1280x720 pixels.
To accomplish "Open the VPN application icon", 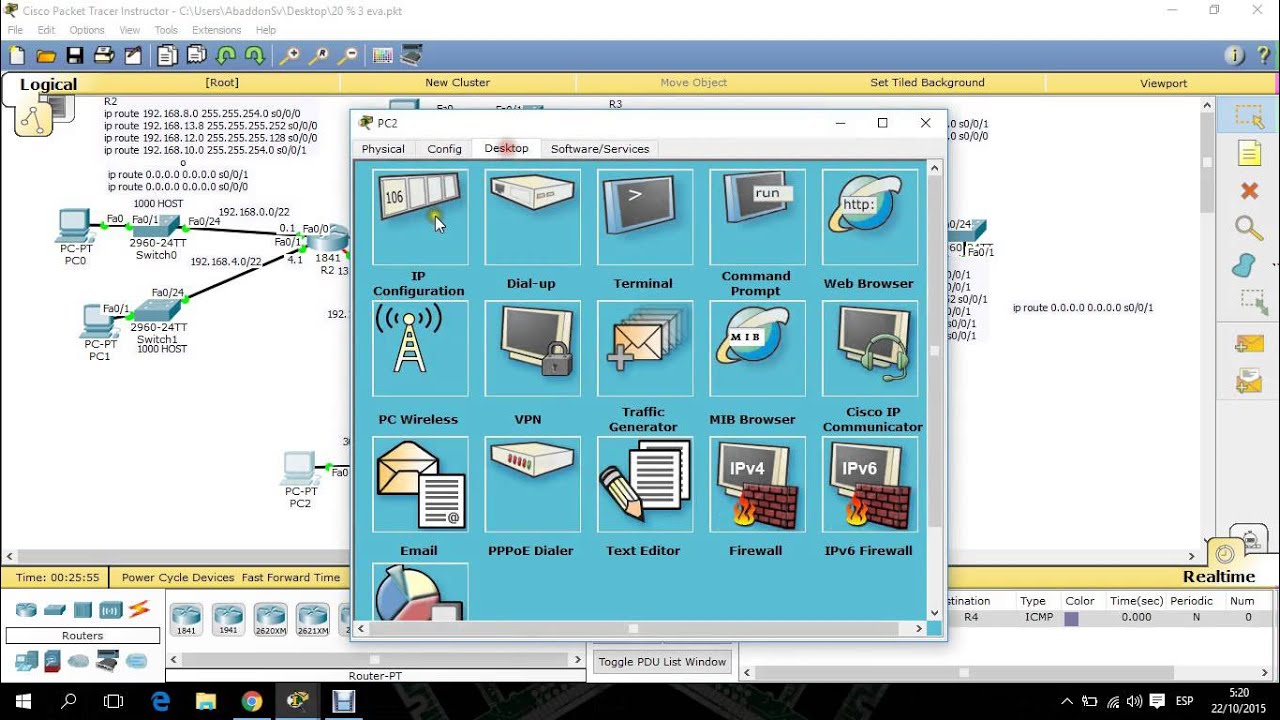I will [x=532, y=349].
